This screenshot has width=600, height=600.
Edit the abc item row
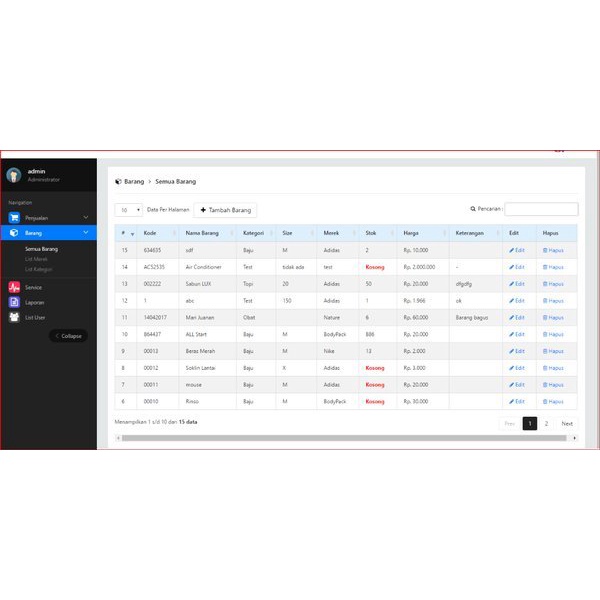point(517,301)
